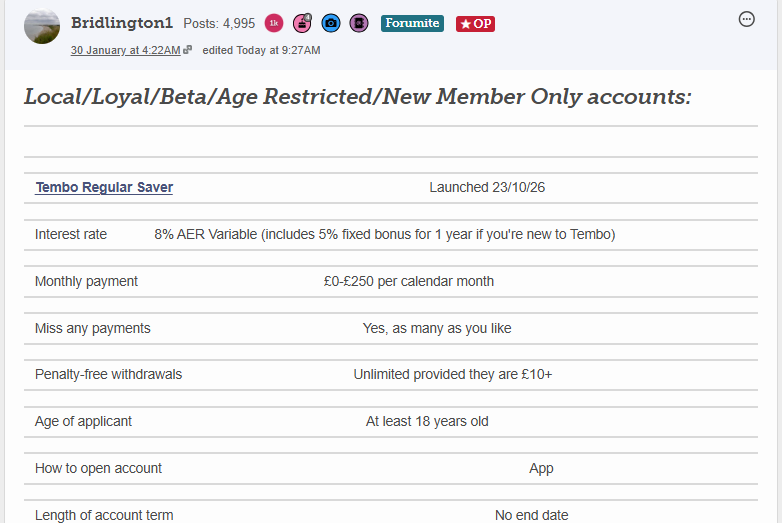Click the Forumite rank label
The width and height of the screenshot is (782, 523).
pyautogui.click(x=412, y=23)
